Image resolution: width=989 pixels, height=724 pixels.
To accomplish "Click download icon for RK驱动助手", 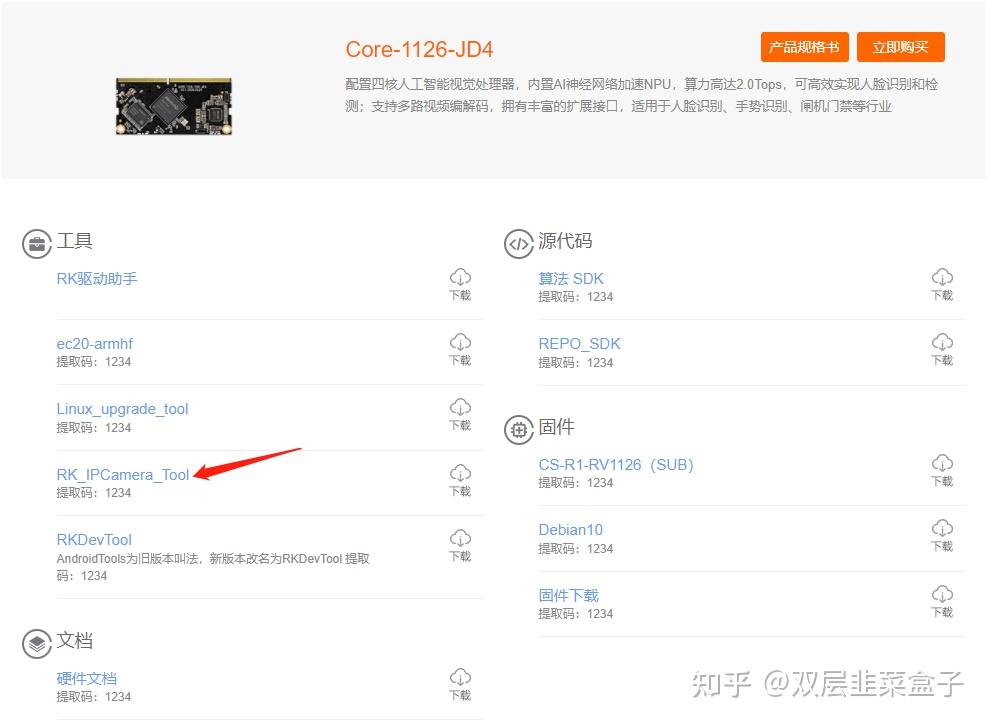I will click(460, 277).
